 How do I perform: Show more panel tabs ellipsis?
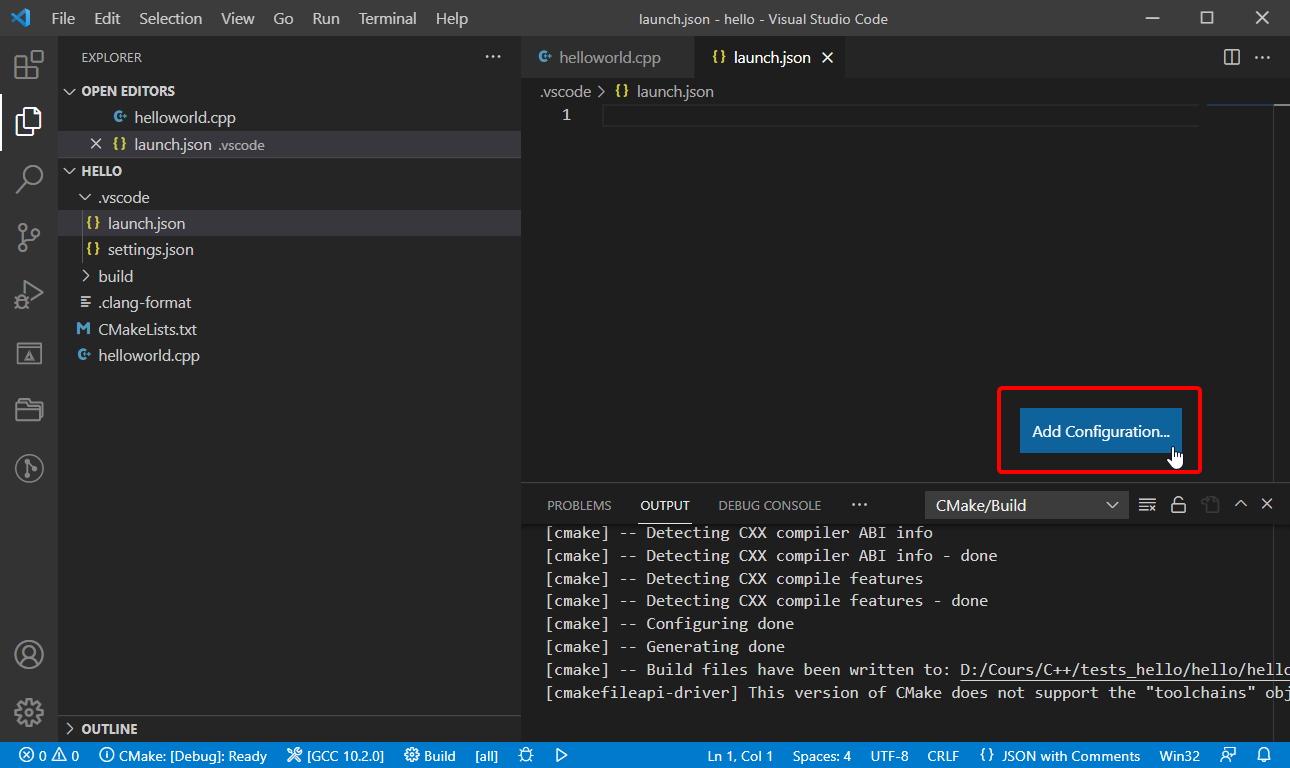click(859, 505)
